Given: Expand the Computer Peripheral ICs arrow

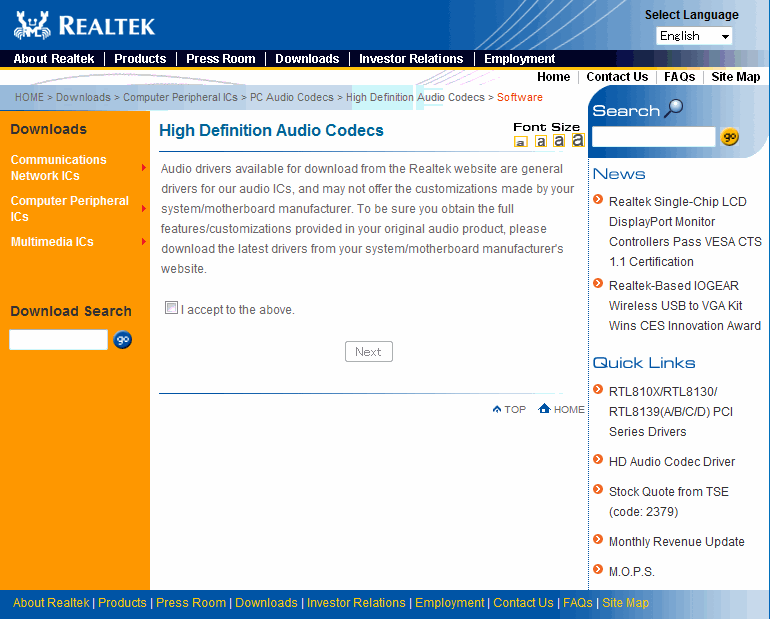Looking at the screenshot, I should click(x=144, y=209).
